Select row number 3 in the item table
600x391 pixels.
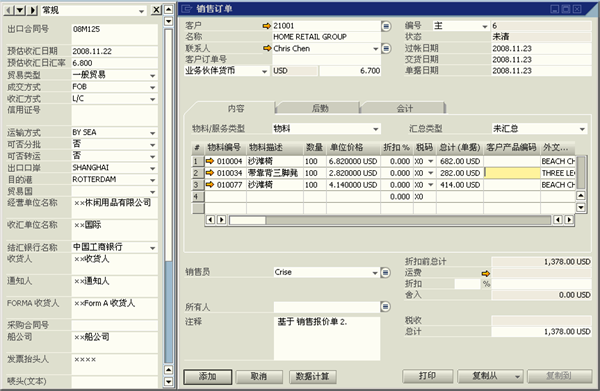(x=197, y=185)
